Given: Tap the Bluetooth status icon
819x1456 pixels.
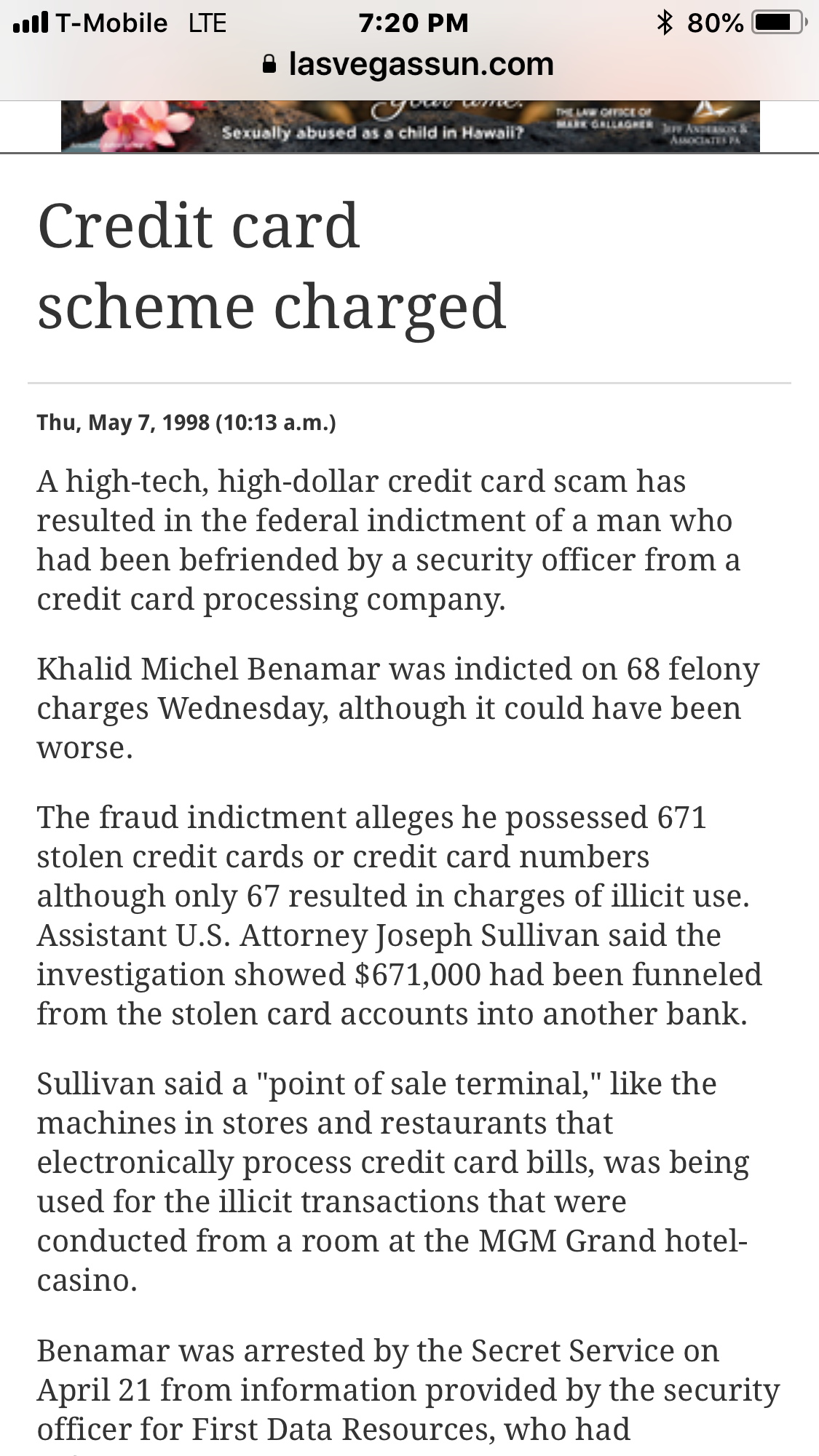Looking at the screenshot, I should [x=664, y=23].
